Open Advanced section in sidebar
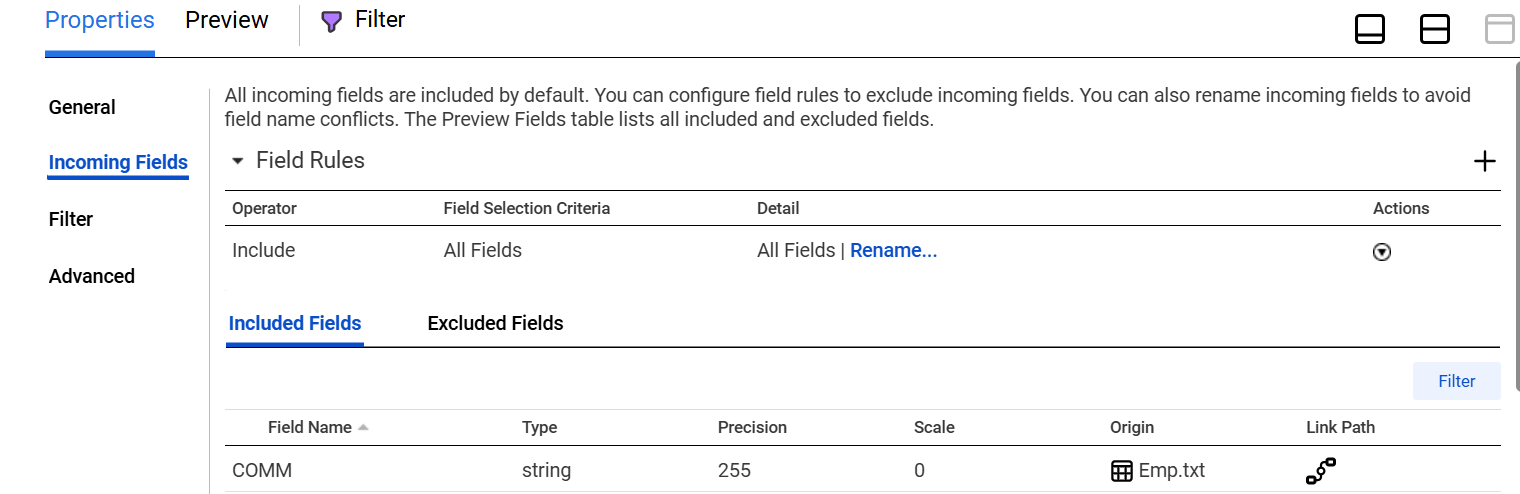Viewport: 1520px width, 494px height. click(92, 276)
